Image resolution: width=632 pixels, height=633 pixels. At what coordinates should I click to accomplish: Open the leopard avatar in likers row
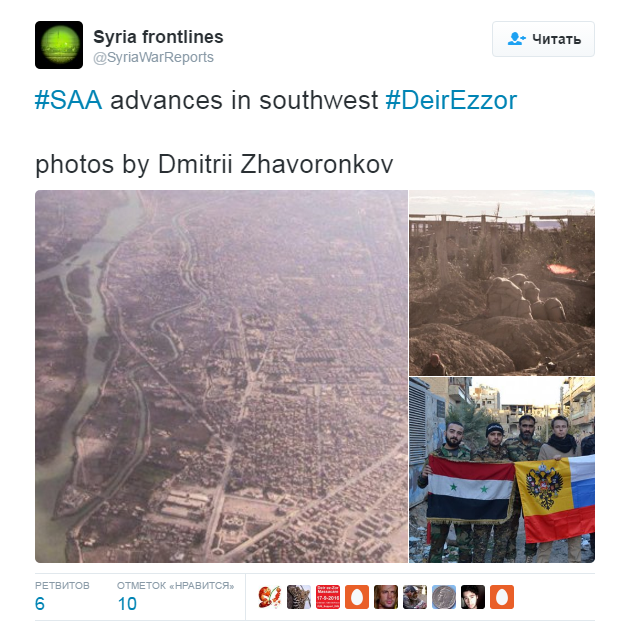299,597
